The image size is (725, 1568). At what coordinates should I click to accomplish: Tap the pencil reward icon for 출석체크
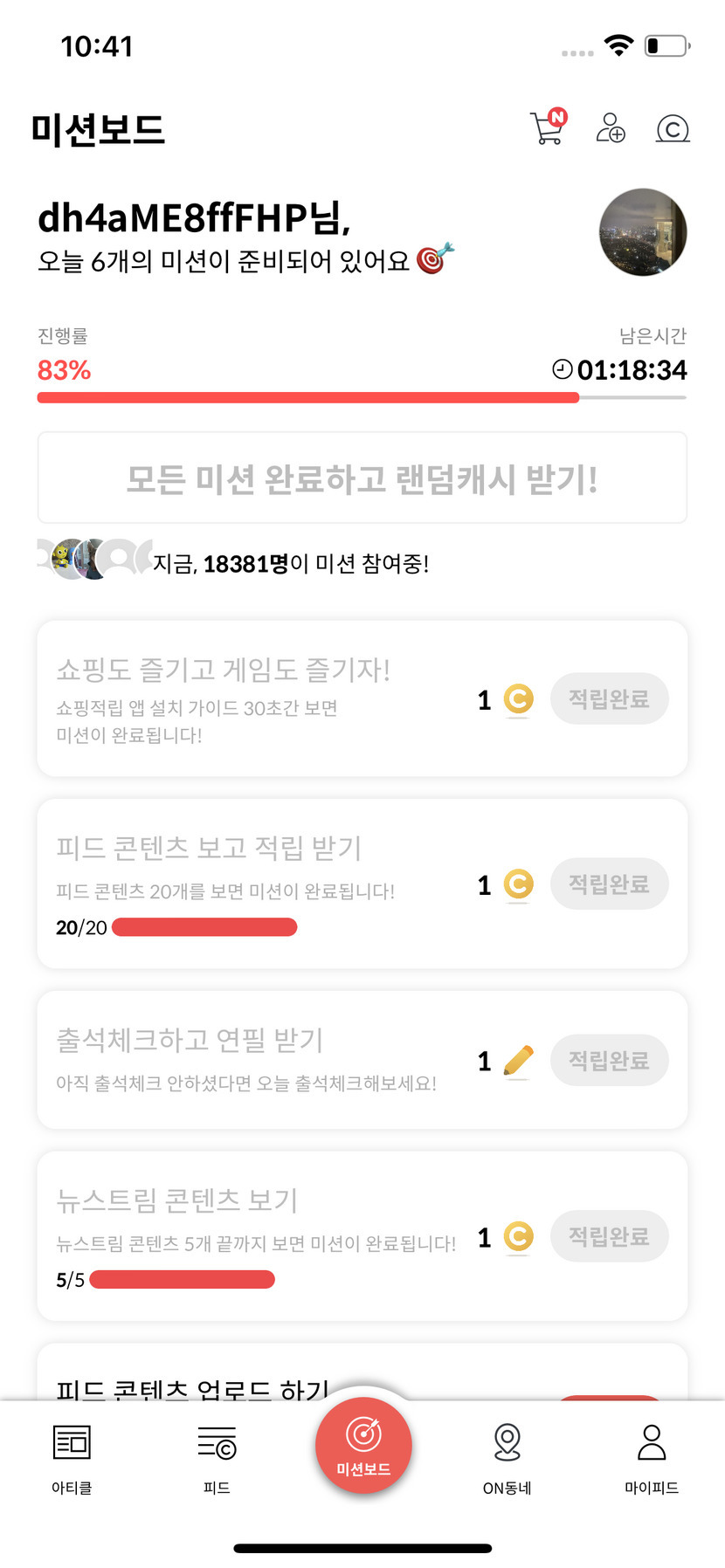click(x=518, y=1061)
